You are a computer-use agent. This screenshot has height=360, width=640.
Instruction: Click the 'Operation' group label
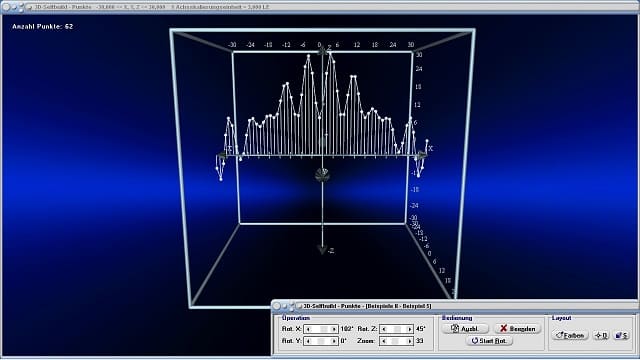296,318
